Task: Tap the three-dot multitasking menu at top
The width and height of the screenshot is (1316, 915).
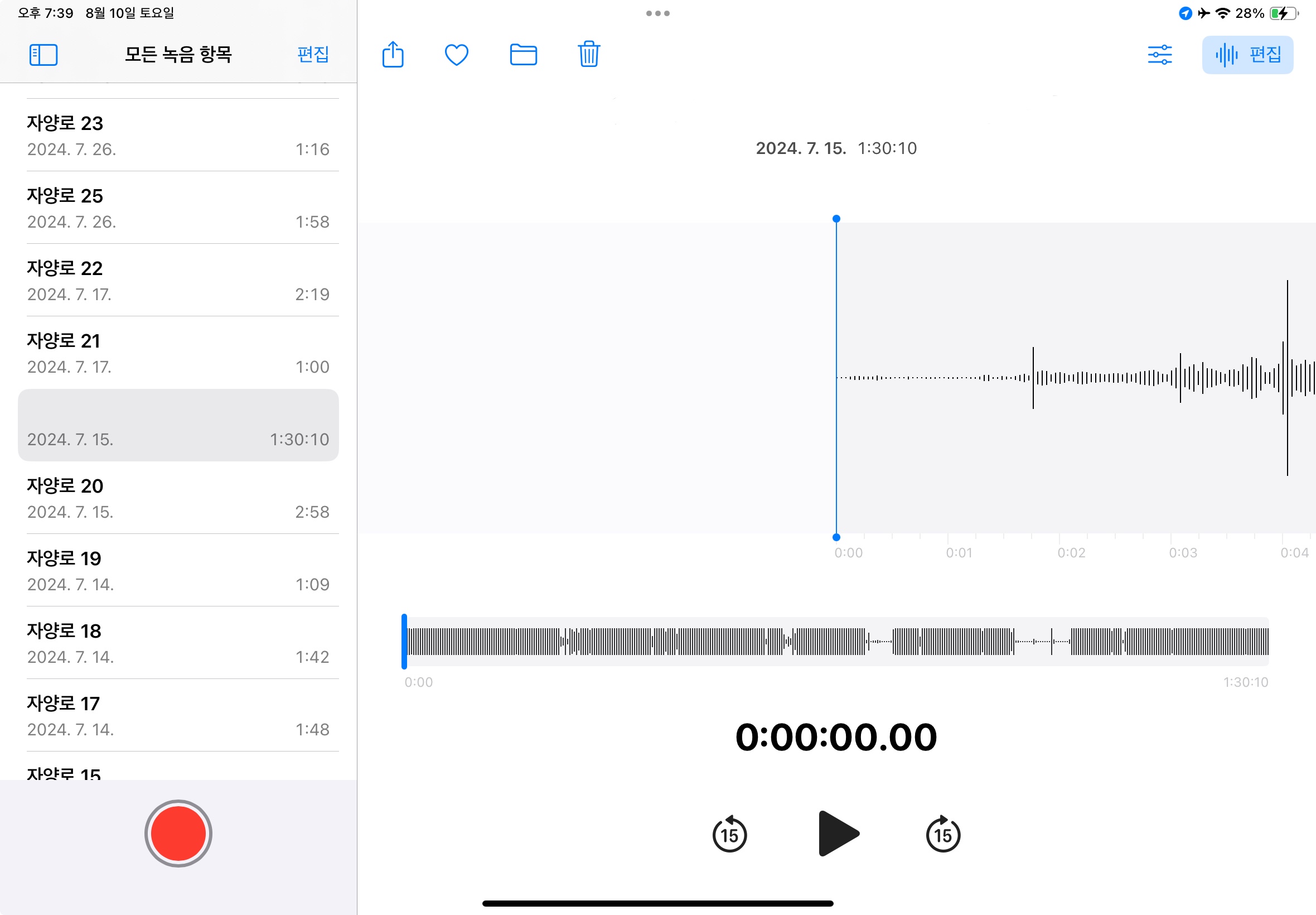Action: pos(657,13)
